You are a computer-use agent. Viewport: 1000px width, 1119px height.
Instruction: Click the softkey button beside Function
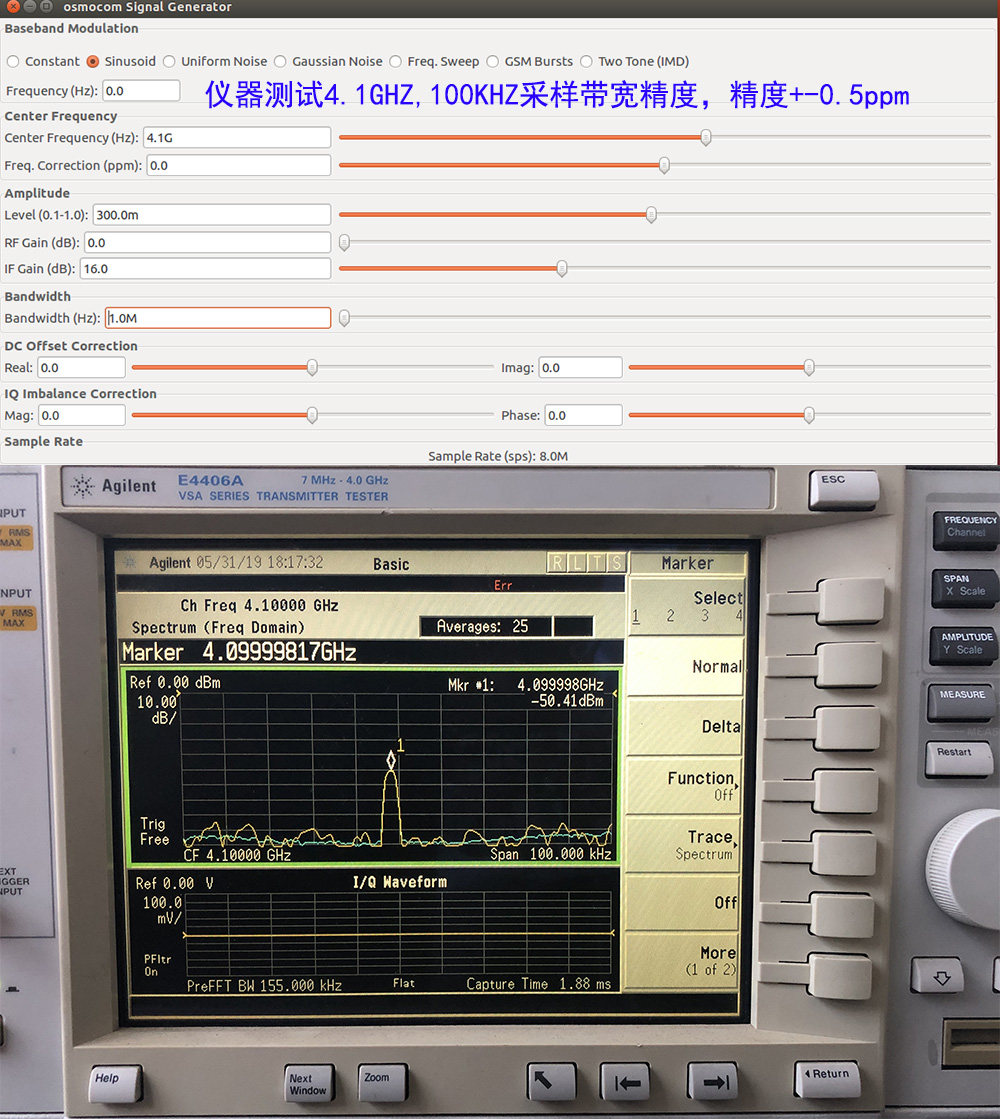845,790
